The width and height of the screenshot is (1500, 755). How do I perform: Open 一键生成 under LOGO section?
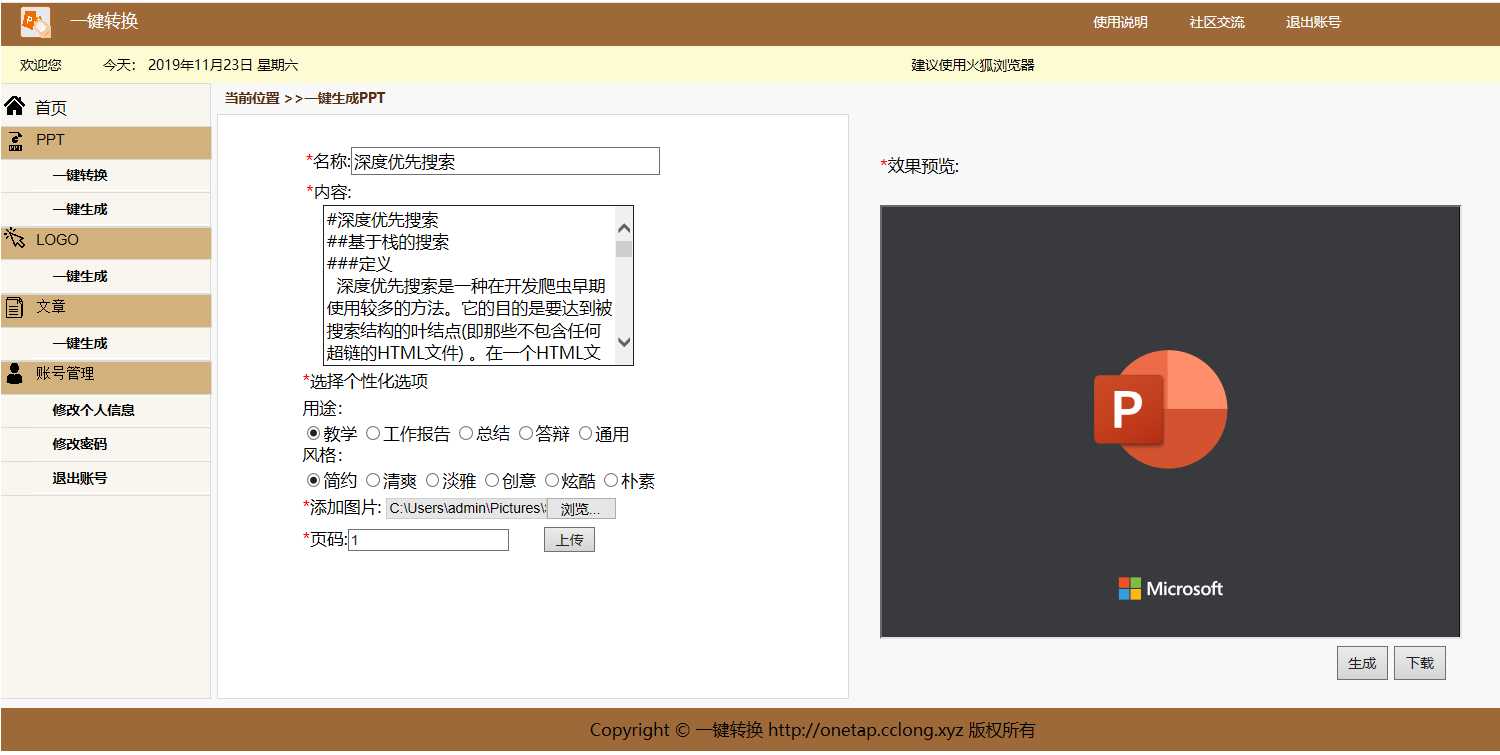[x=80, y=276]
